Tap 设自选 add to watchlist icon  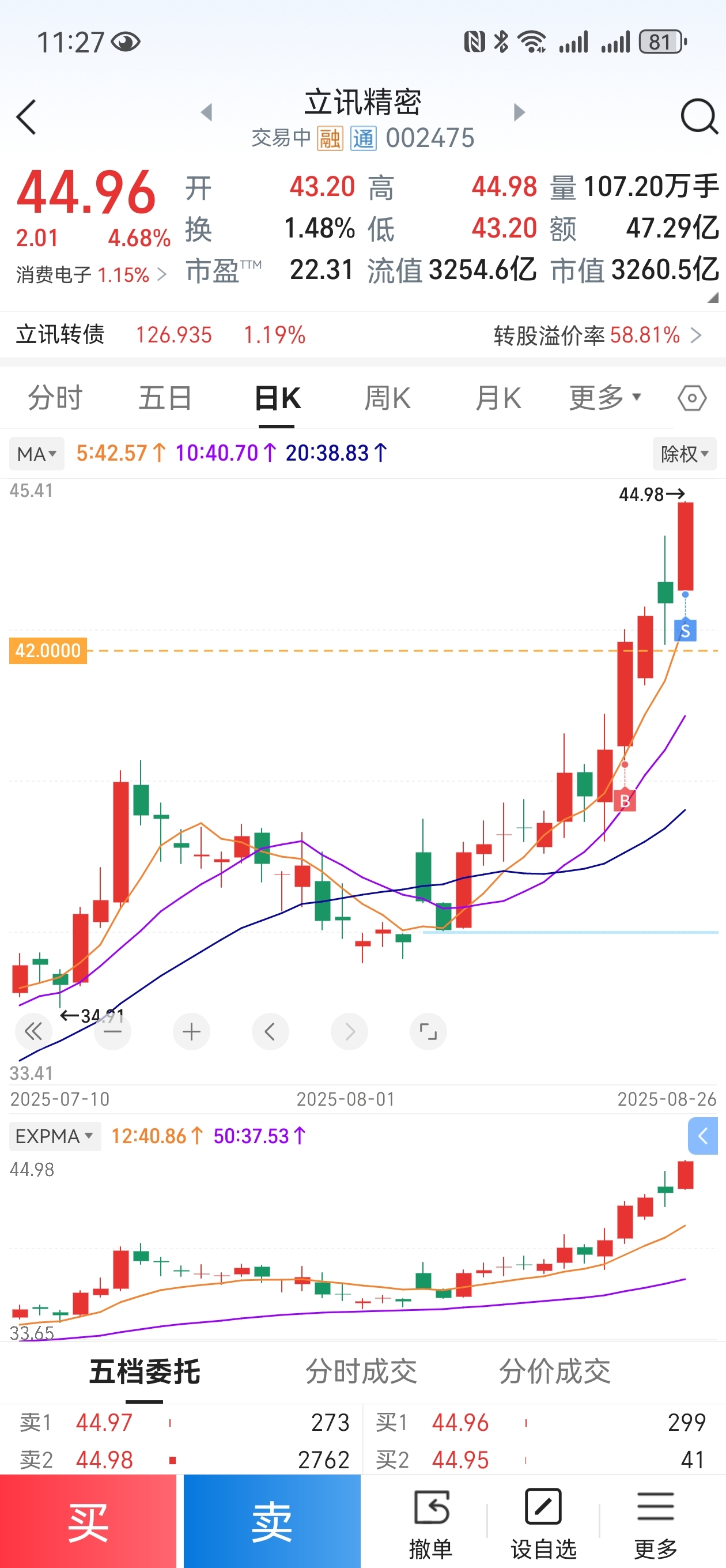[543, 1524]
